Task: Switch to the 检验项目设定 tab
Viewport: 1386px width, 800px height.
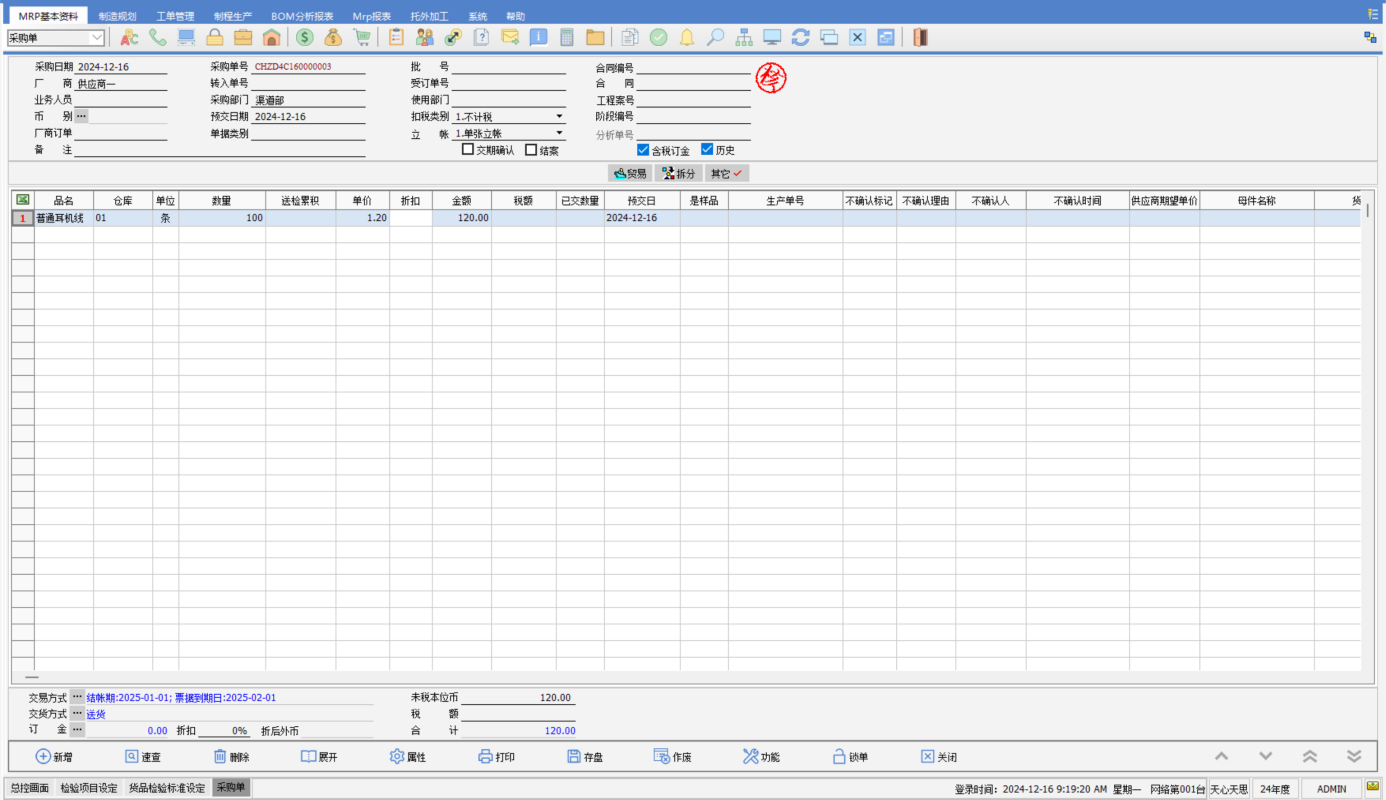Action: (88, 788)
